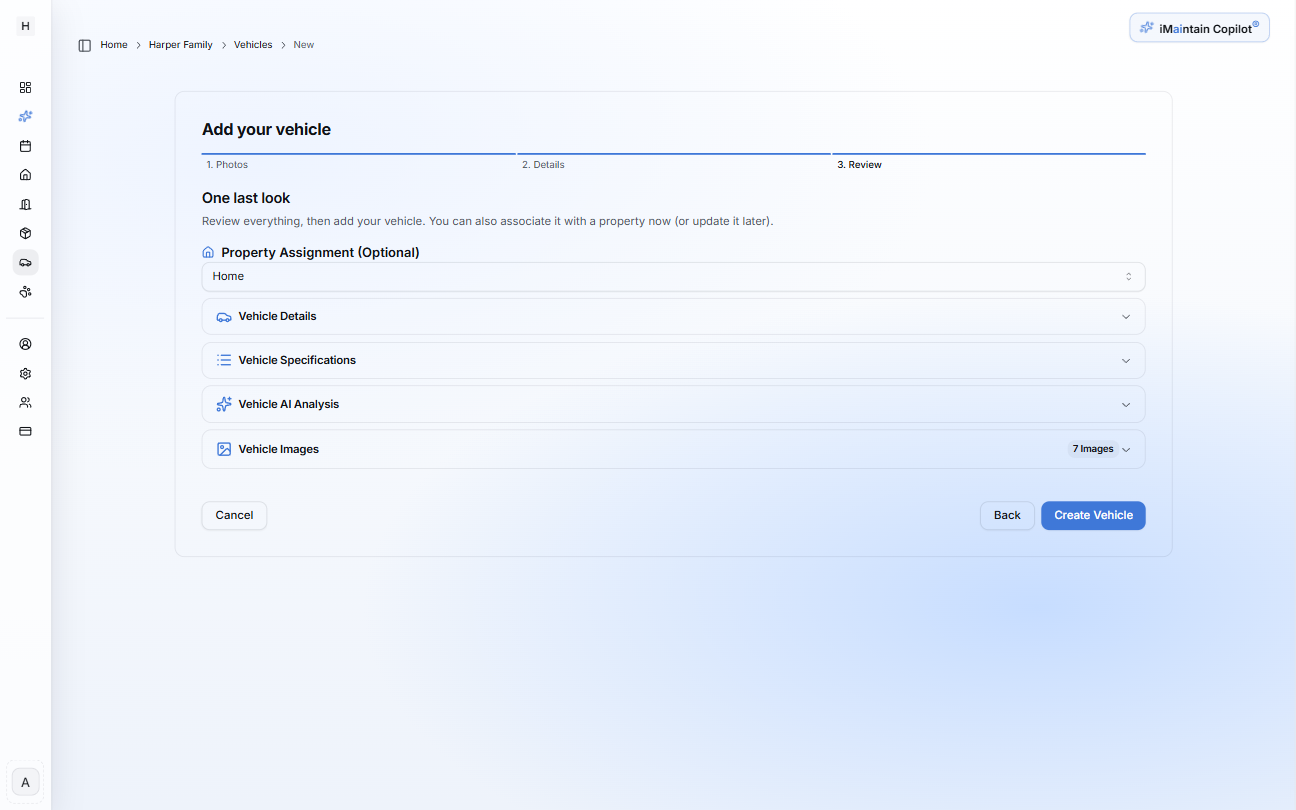Click the box package icon in sidebar

pos(26,233)
